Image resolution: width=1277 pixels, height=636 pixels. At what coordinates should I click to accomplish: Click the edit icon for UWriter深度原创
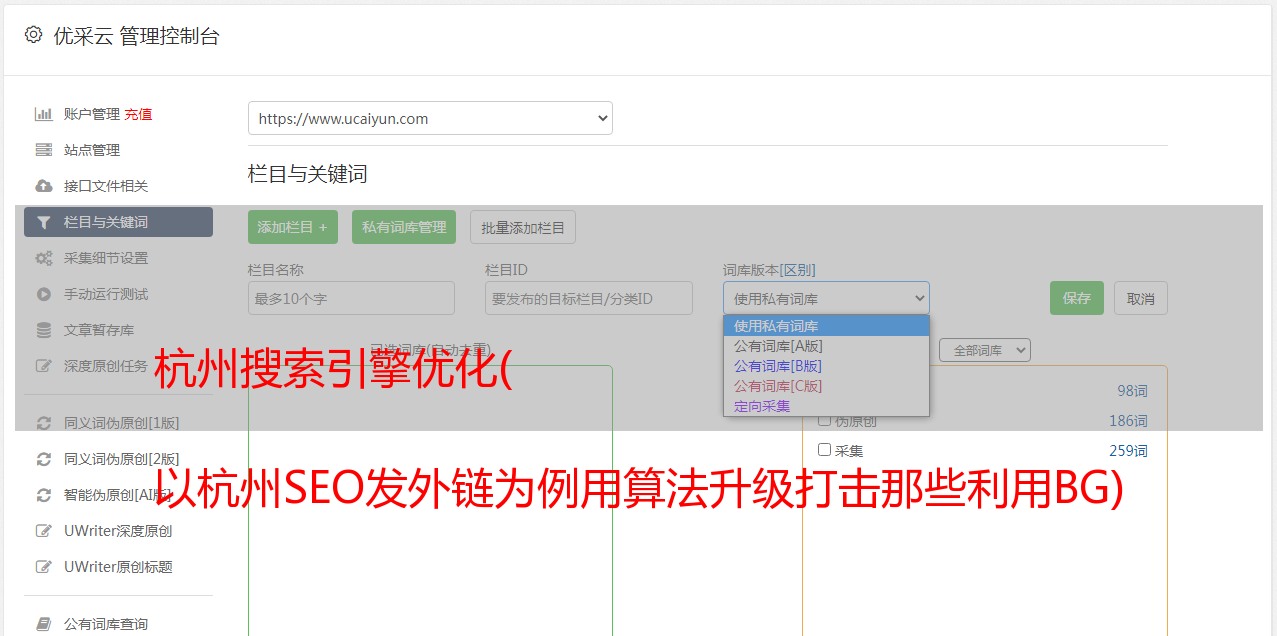(x=43, y=531)
